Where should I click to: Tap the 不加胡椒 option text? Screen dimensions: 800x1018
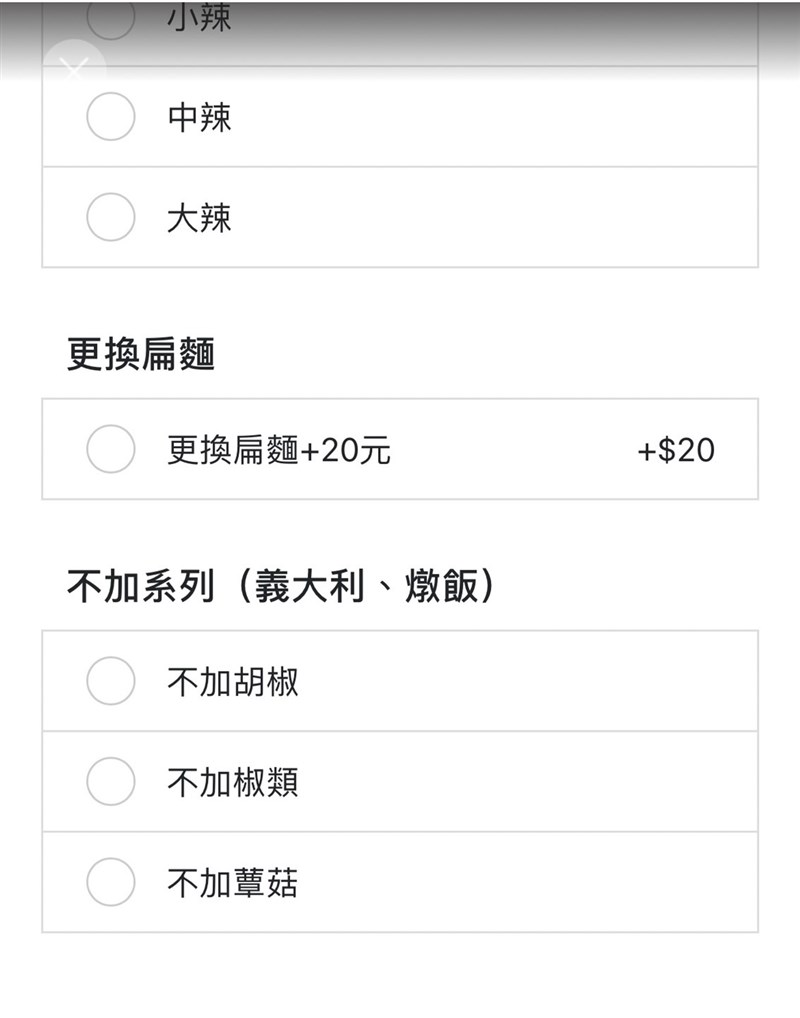(232, 682)
